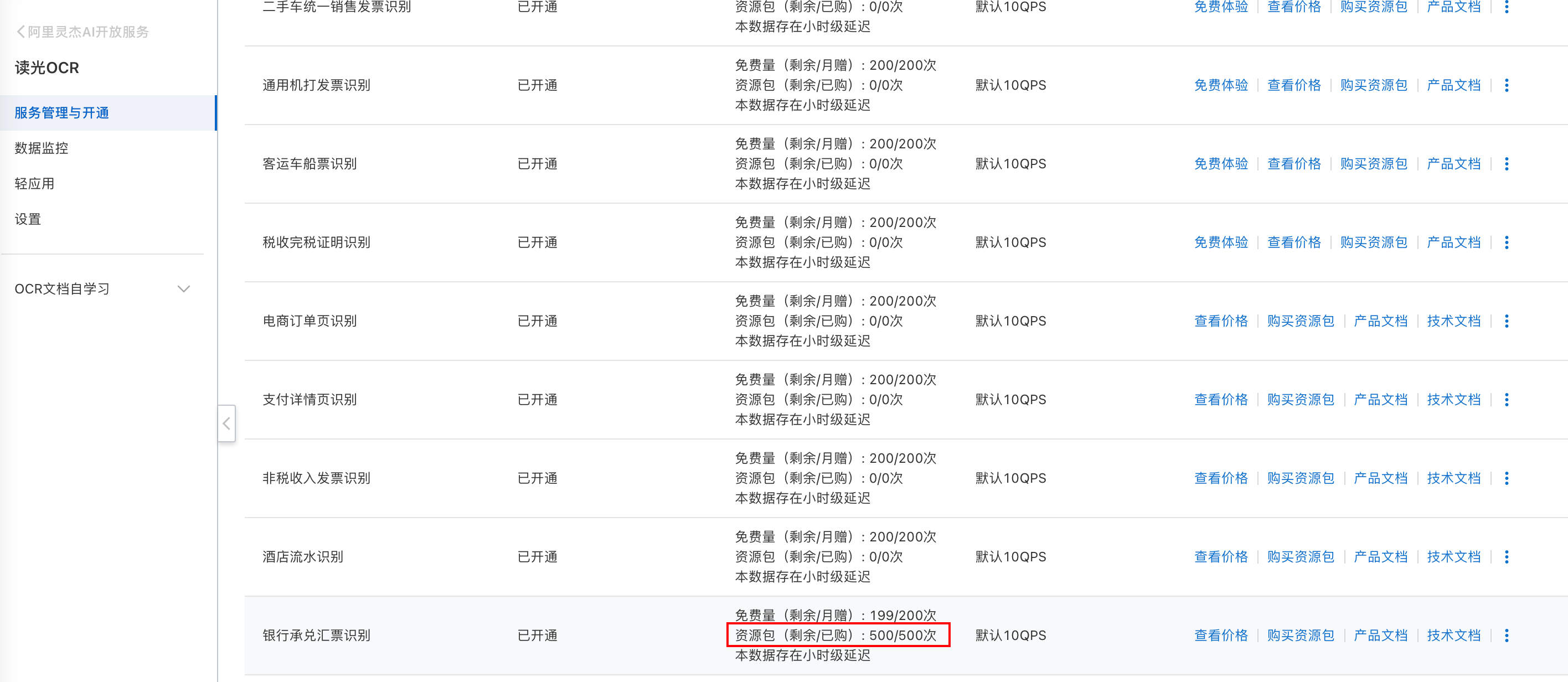Click 查看价格 for 酒店流水识别

tap(1220, 556)
